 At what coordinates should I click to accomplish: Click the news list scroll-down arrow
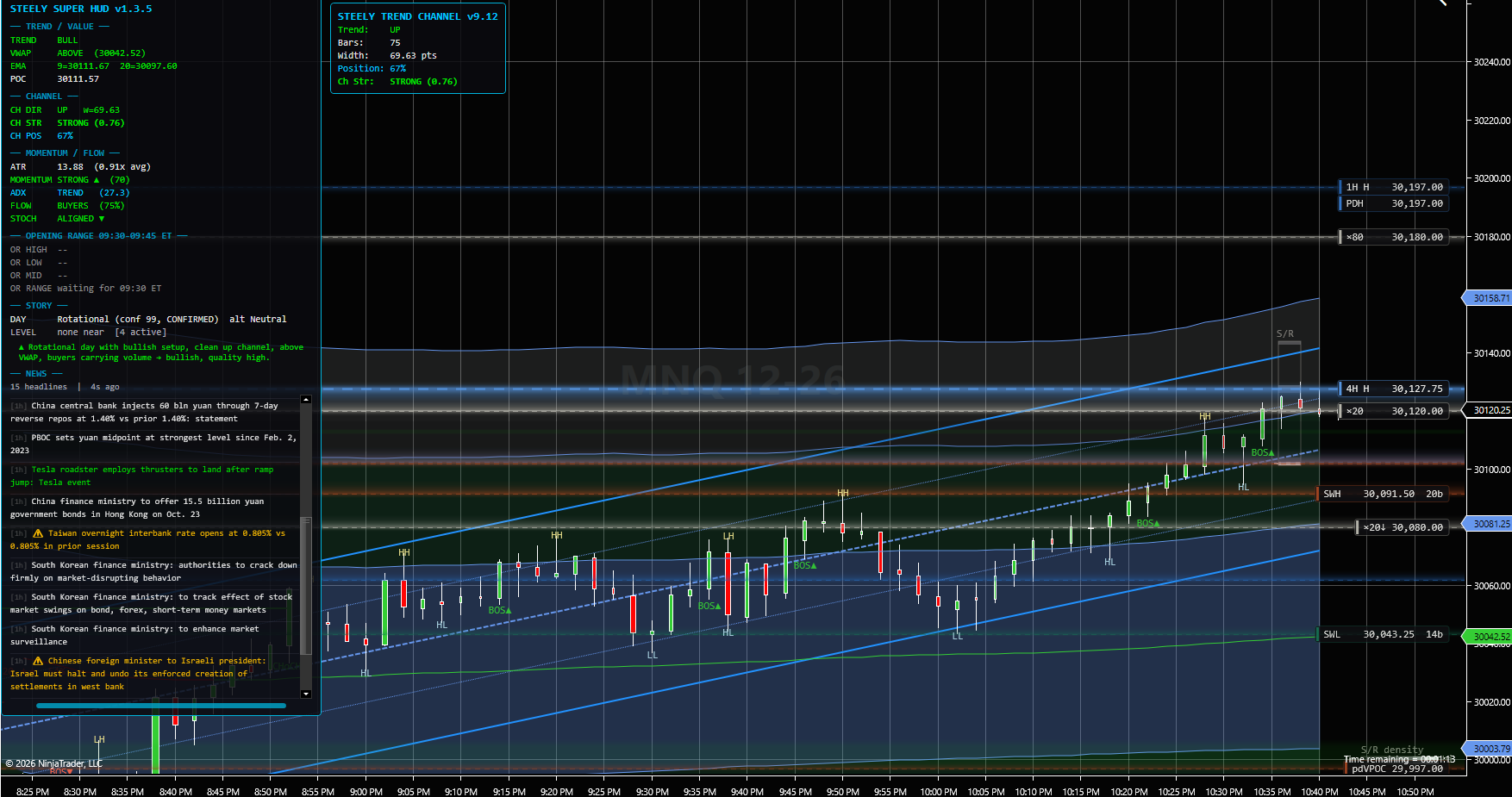[x=306, y=694]
